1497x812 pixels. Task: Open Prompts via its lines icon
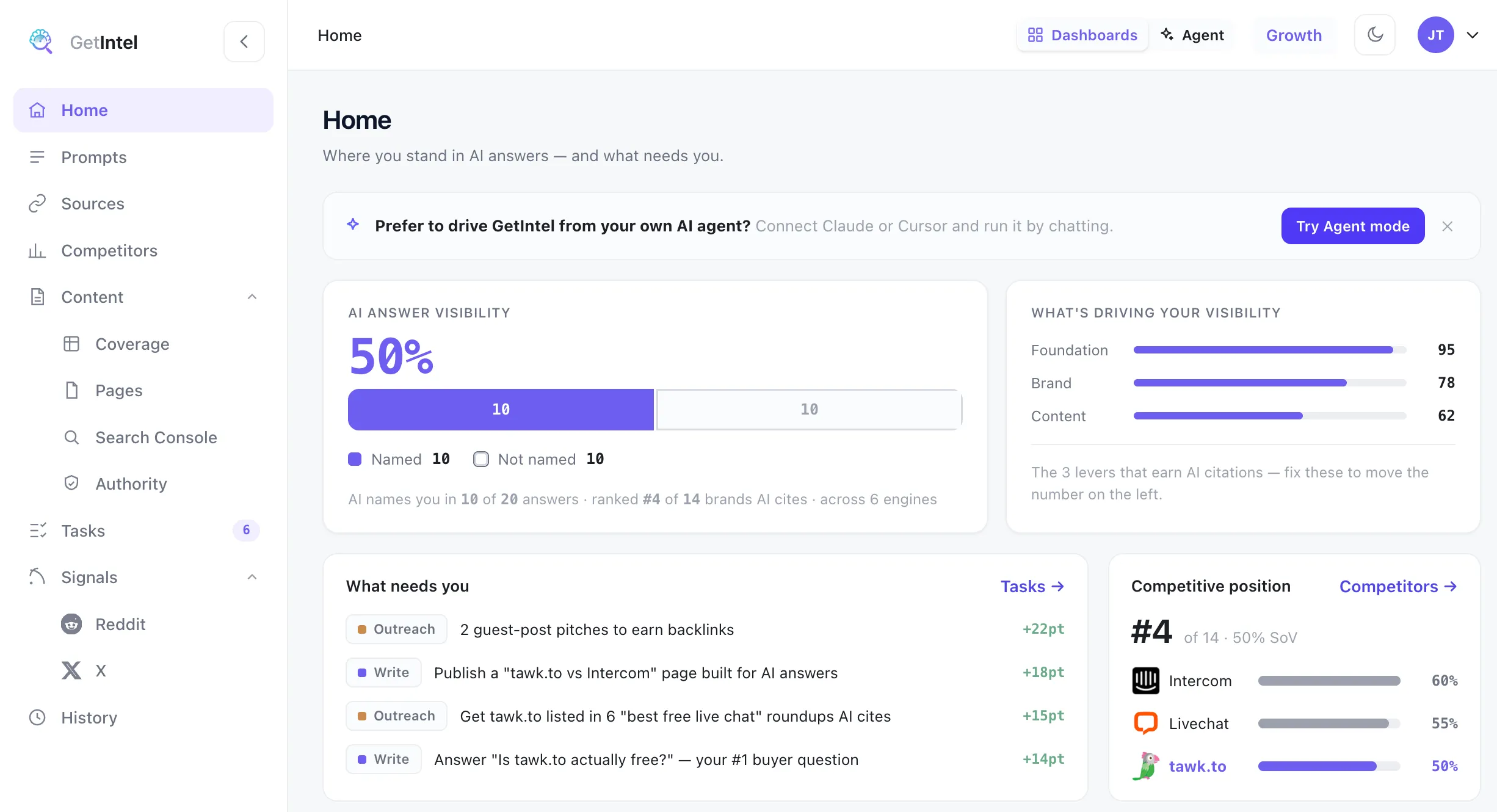coord(37,157)
